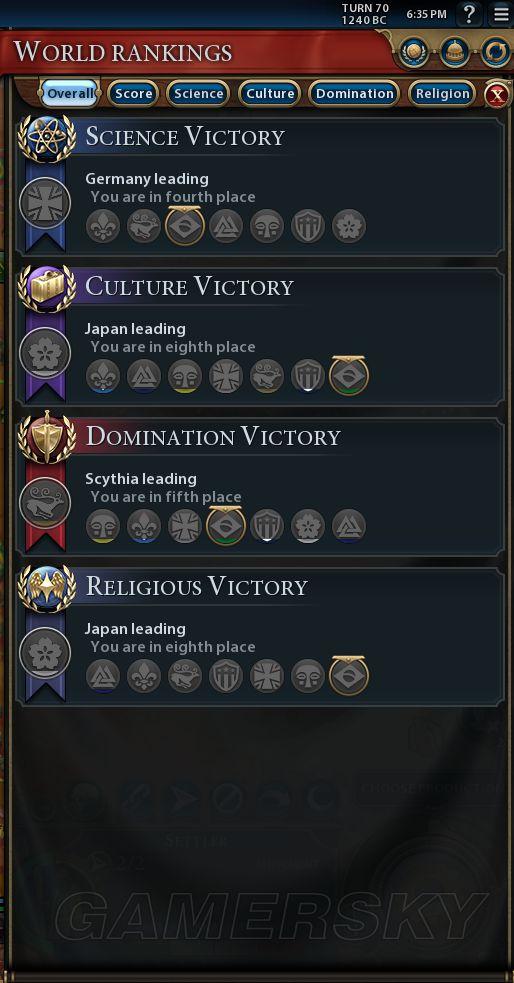Screen dimensions: 514x983
Task: Switch to the Science tab
Action: 198,94
